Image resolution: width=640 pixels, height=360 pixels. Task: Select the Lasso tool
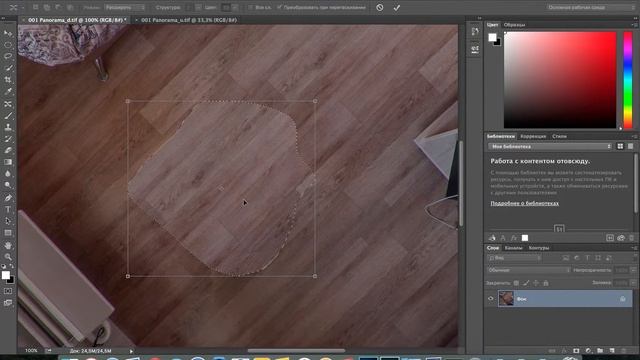(8, 56)
